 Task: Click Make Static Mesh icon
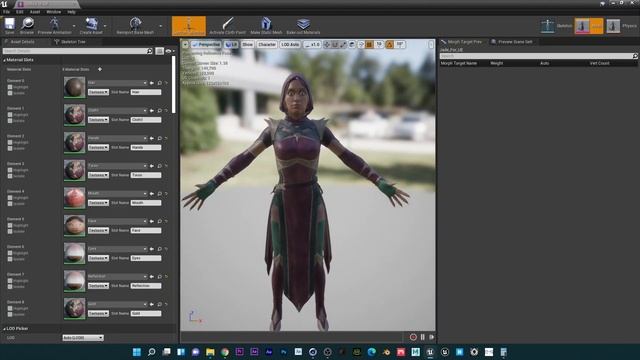[266, 25]
